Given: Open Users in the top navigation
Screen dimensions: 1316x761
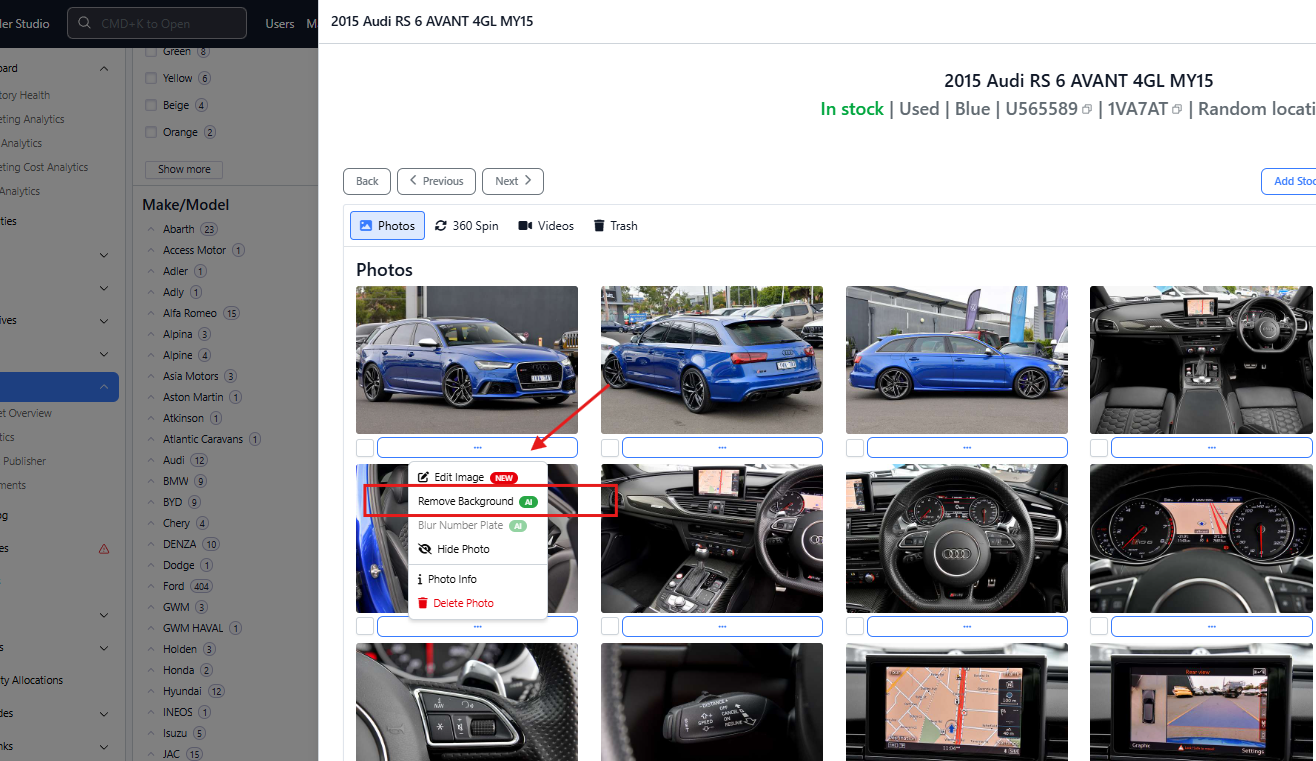Looking at the screenshot, I should pyautogui.click(x=280, y=24).
